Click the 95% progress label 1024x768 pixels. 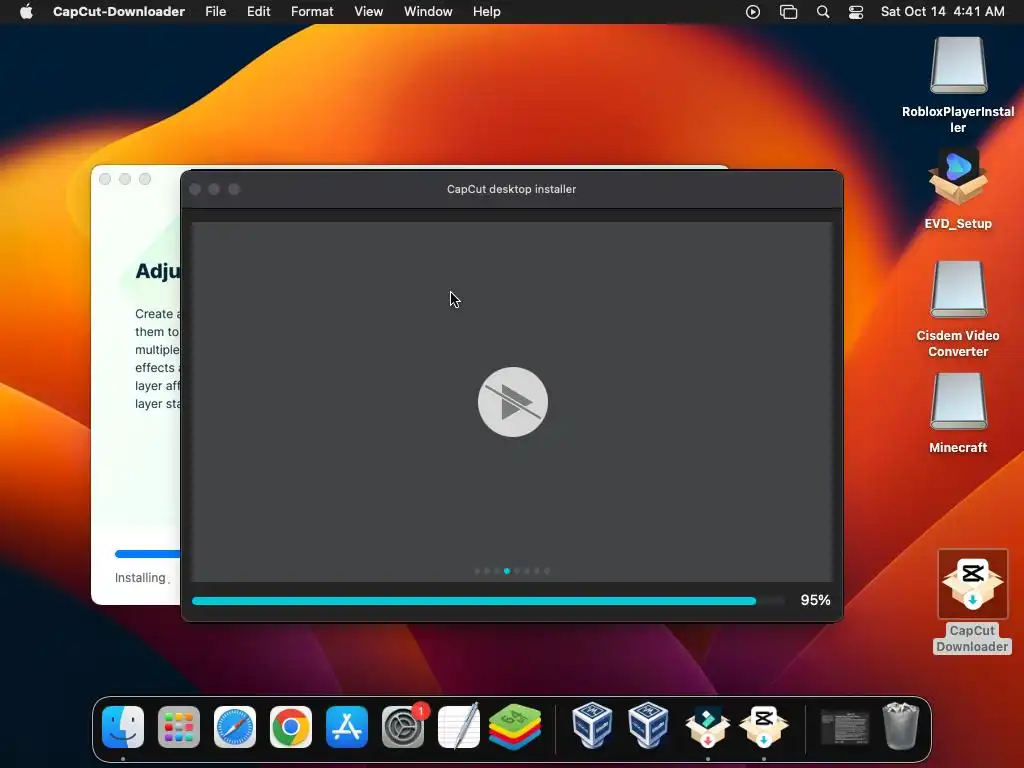coord(815,600)
